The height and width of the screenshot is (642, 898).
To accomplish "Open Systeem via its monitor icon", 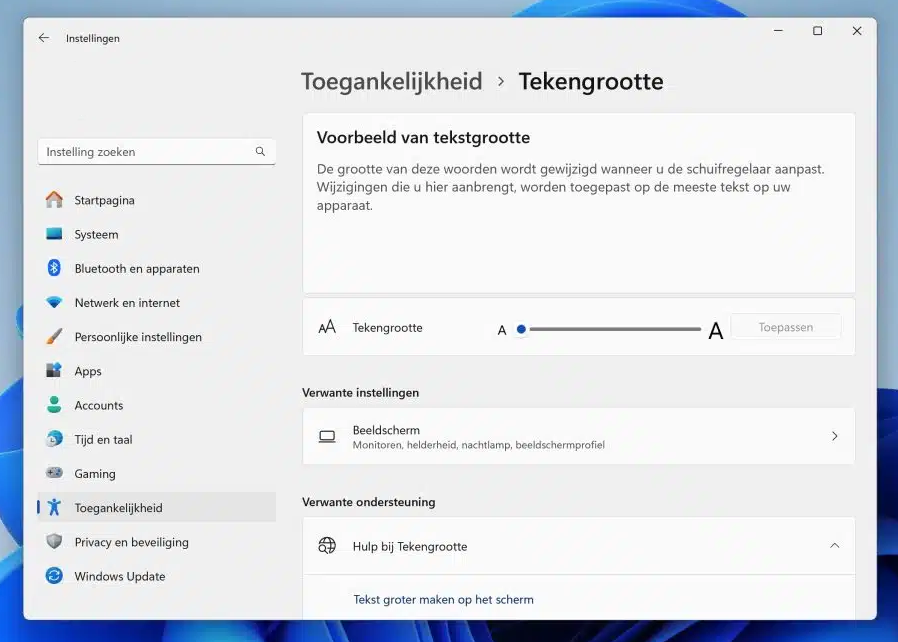I will [54, 234].
